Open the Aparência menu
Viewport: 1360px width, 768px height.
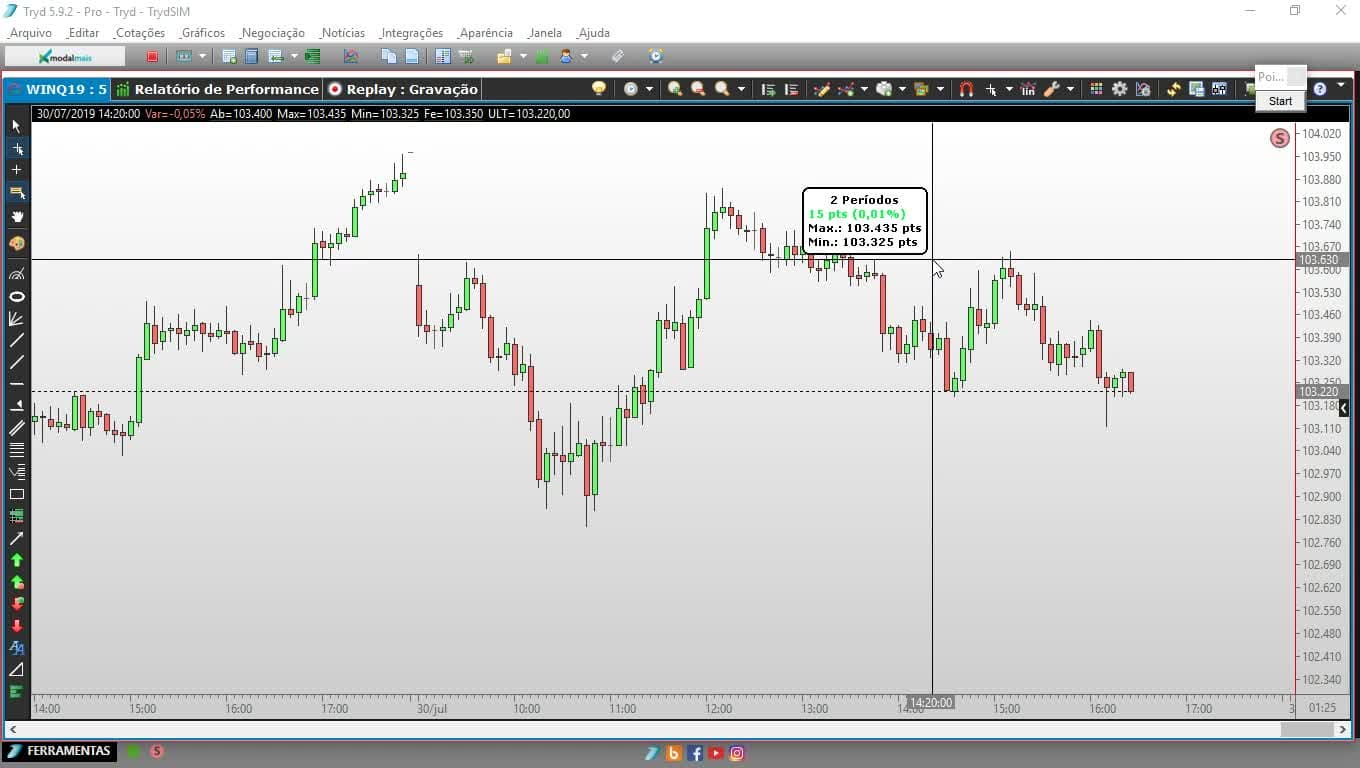484,33
